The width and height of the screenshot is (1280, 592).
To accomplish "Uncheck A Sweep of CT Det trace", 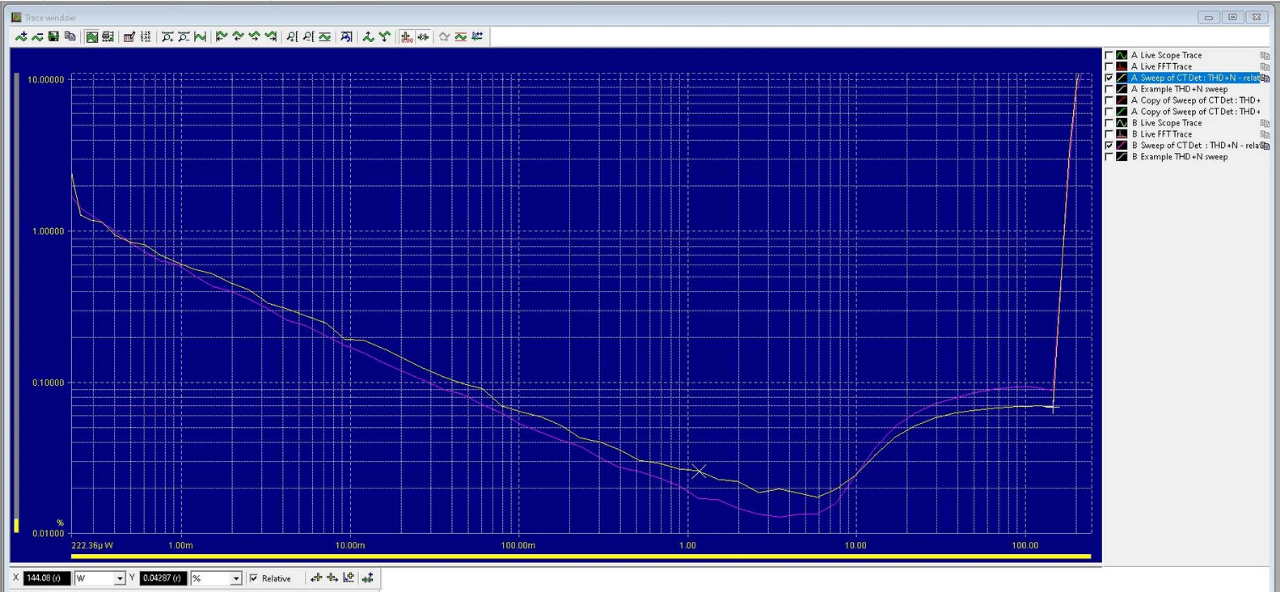I will [x=1109, y=78].
